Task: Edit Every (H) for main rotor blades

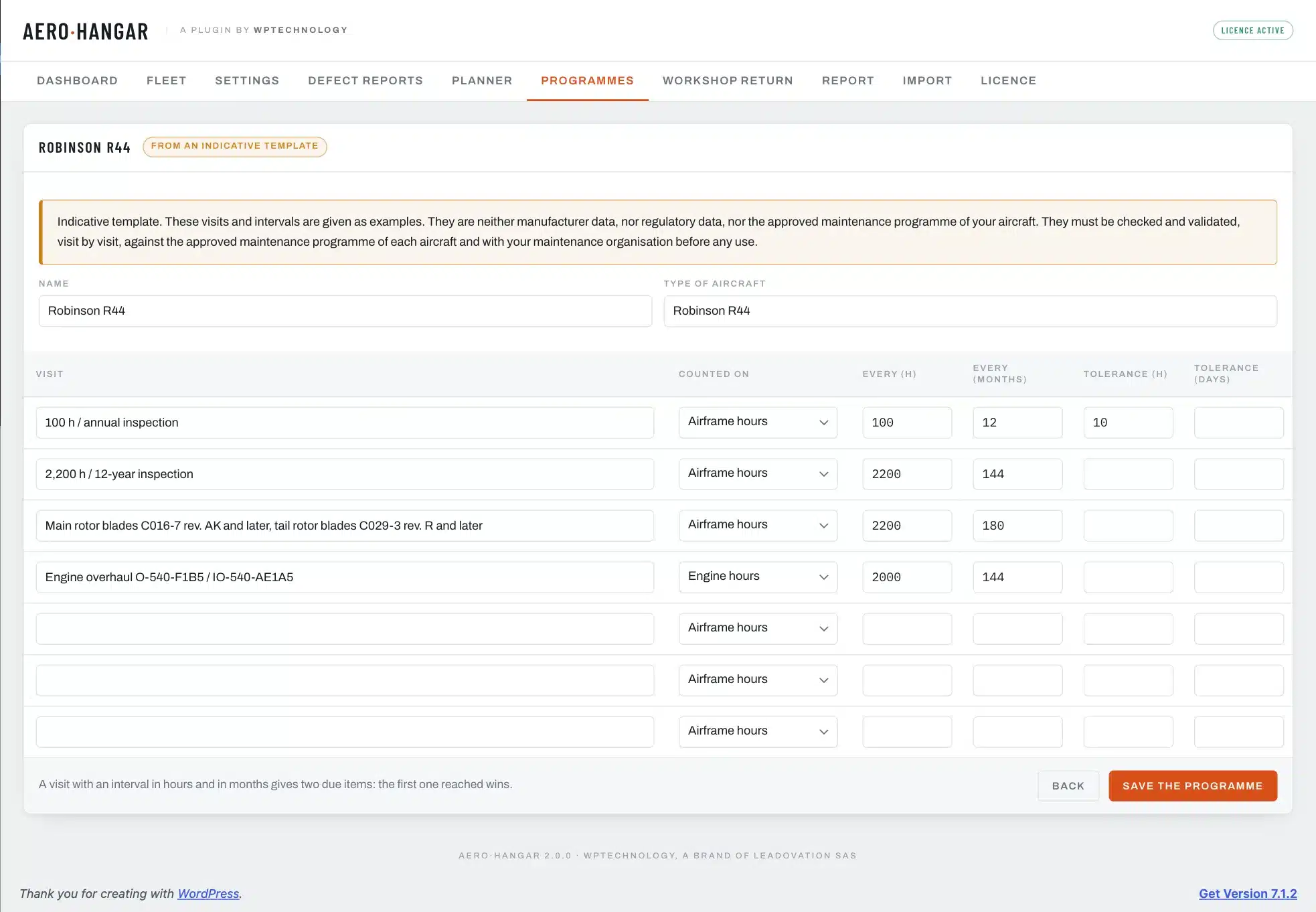Action: point(907,526)
